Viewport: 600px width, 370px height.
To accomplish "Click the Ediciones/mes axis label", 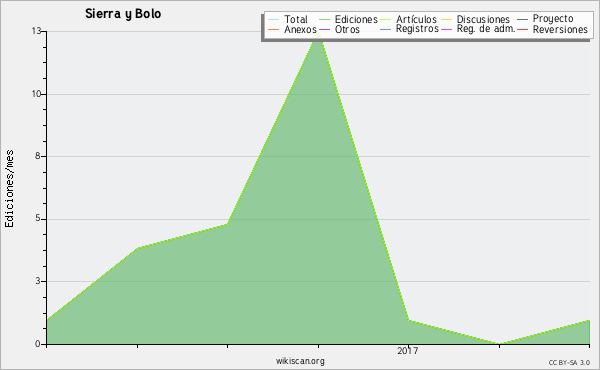I will pos(9,189).
